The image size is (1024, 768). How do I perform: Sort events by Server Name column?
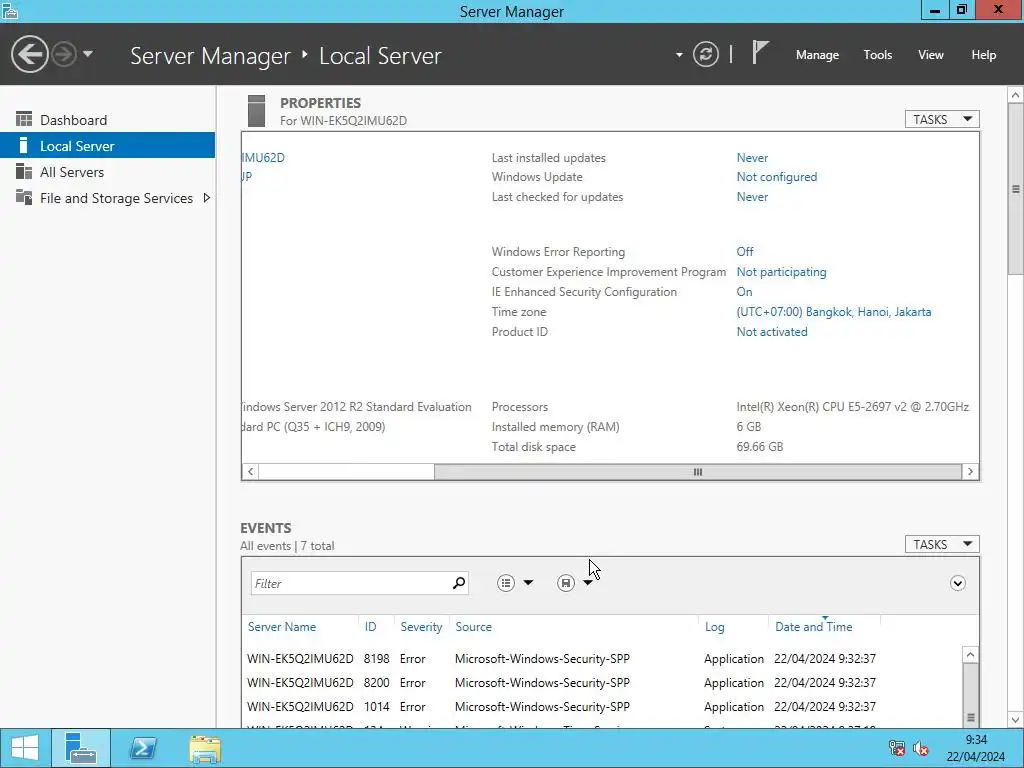point(281,626)
